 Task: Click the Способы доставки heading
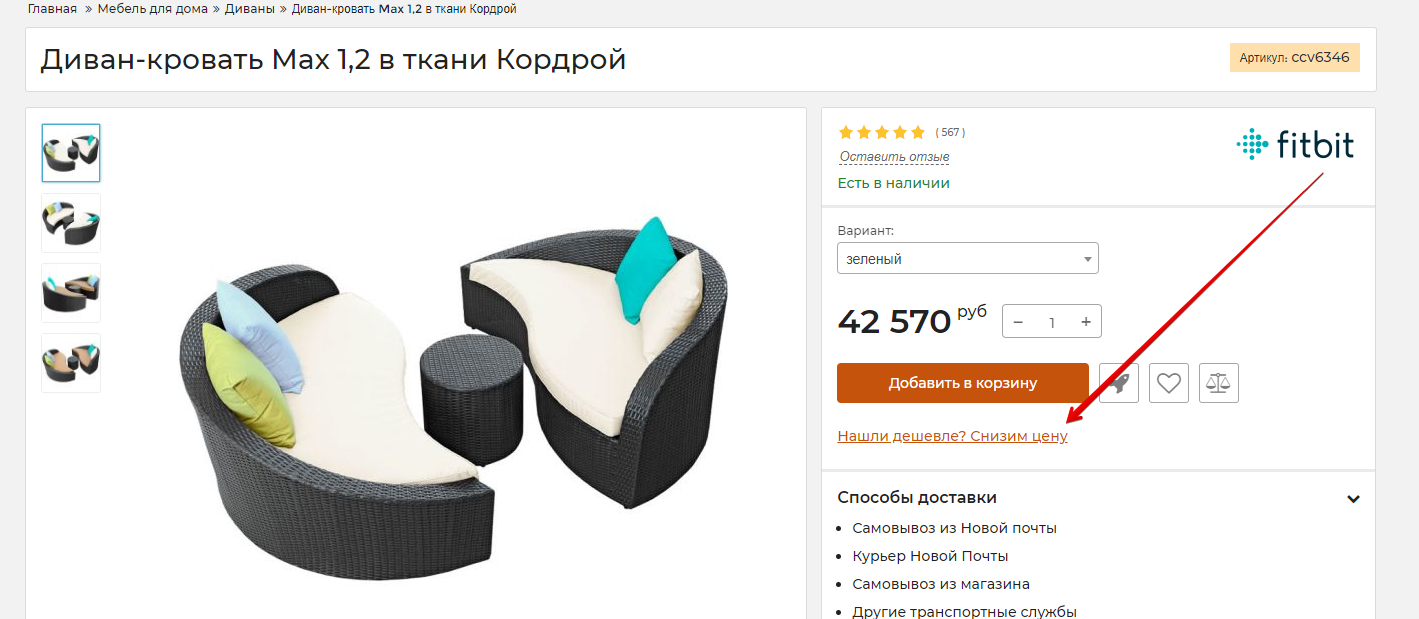pos(917,498)
